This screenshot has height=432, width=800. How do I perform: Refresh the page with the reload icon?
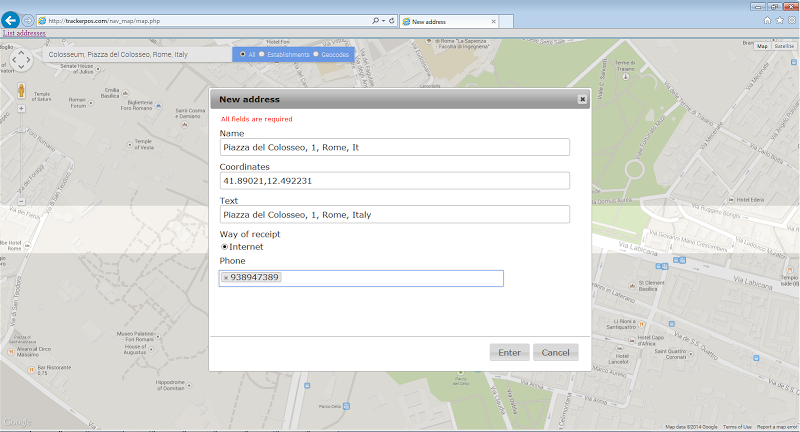point(392,21)
